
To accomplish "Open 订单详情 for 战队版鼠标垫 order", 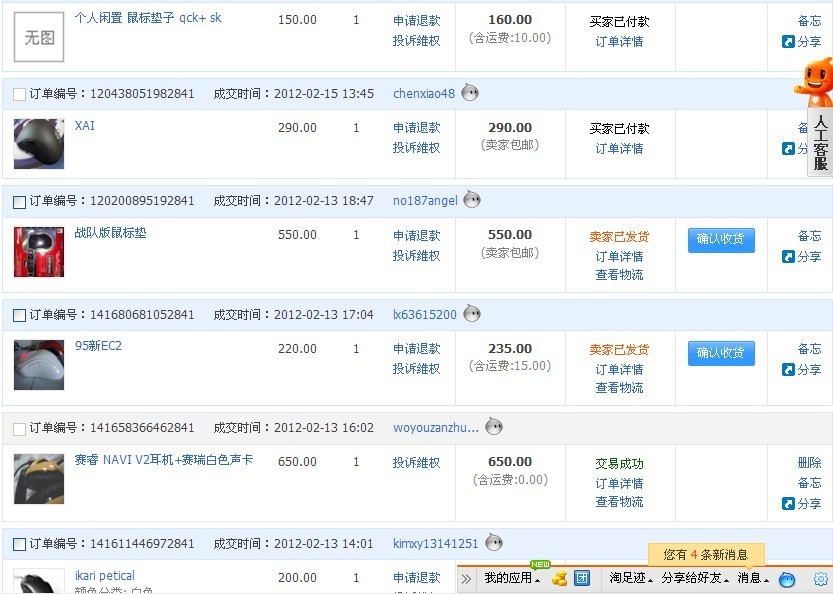I will pos(619,257).
